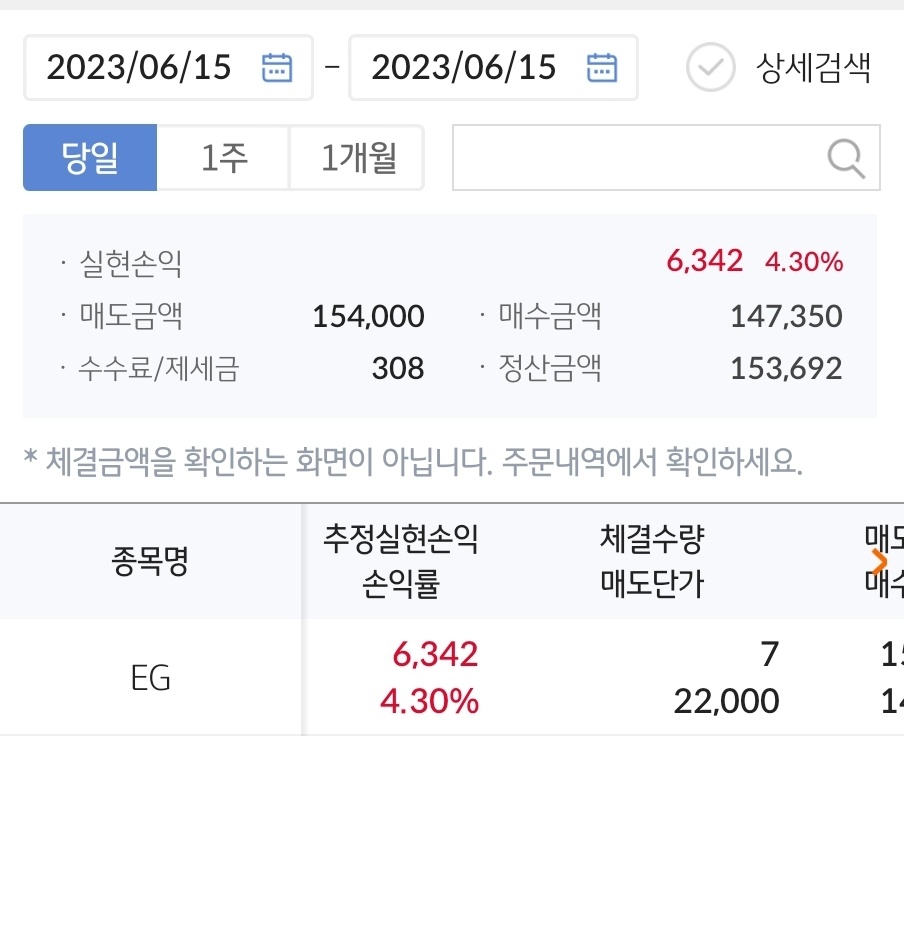This screenshot has width=904, height=933.
Task: Click the magnifier search icon
Action: [x=846, y=158]
